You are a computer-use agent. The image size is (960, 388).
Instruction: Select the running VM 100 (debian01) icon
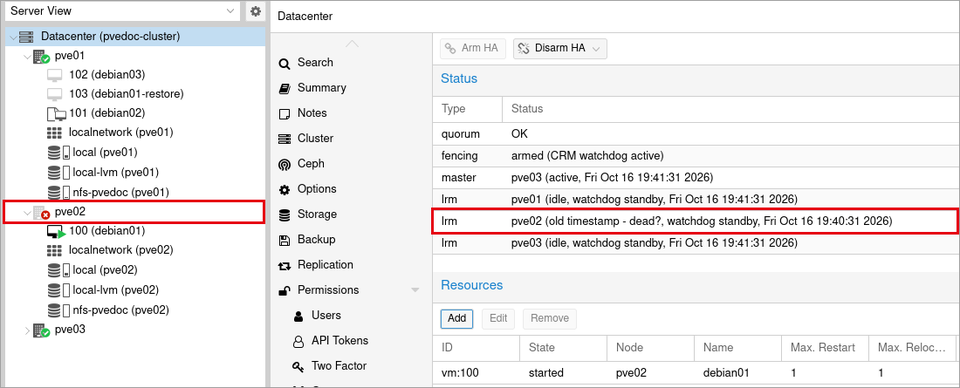[x=56, y=232]
